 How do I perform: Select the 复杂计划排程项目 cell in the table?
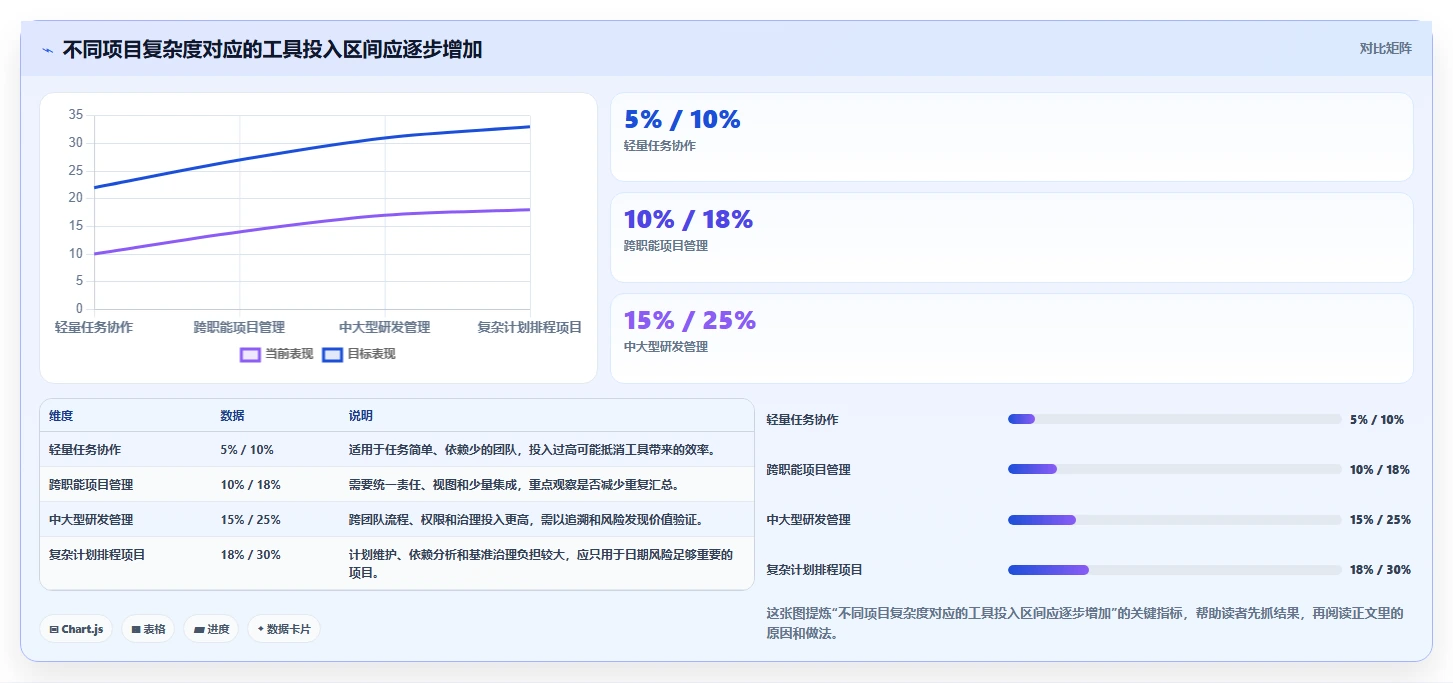click(97, 555)
